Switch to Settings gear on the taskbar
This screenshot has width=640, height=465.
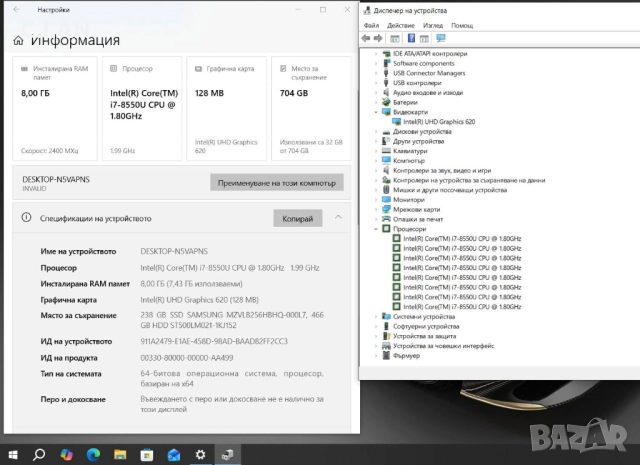200,454
